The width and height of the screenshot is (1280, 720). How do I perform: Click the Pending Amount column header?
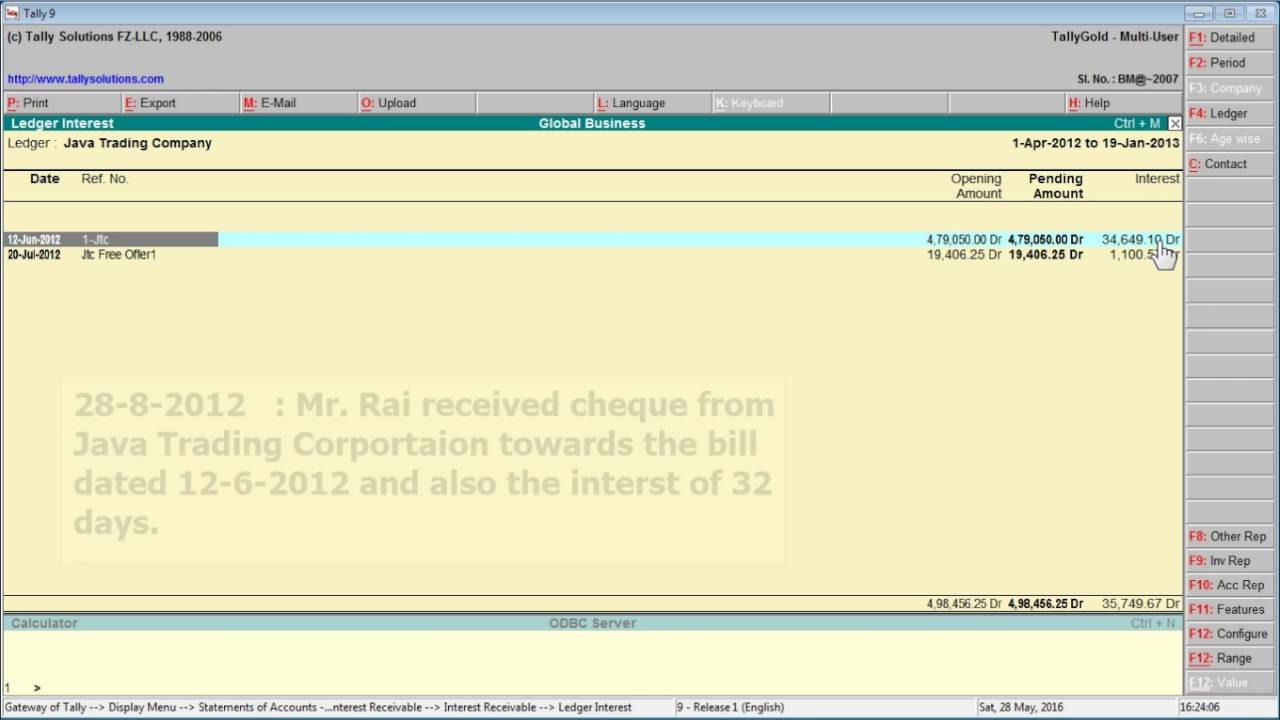[1056, 186]
